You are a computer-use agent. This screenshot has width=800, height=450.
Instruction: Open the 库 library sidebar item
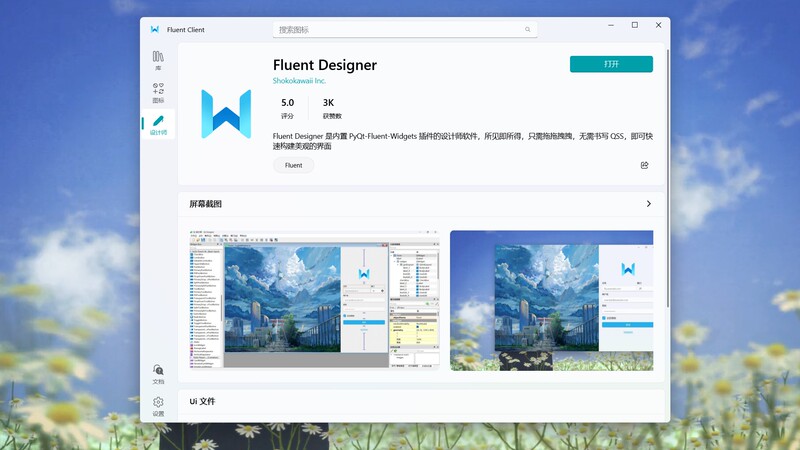pos(158,61)
